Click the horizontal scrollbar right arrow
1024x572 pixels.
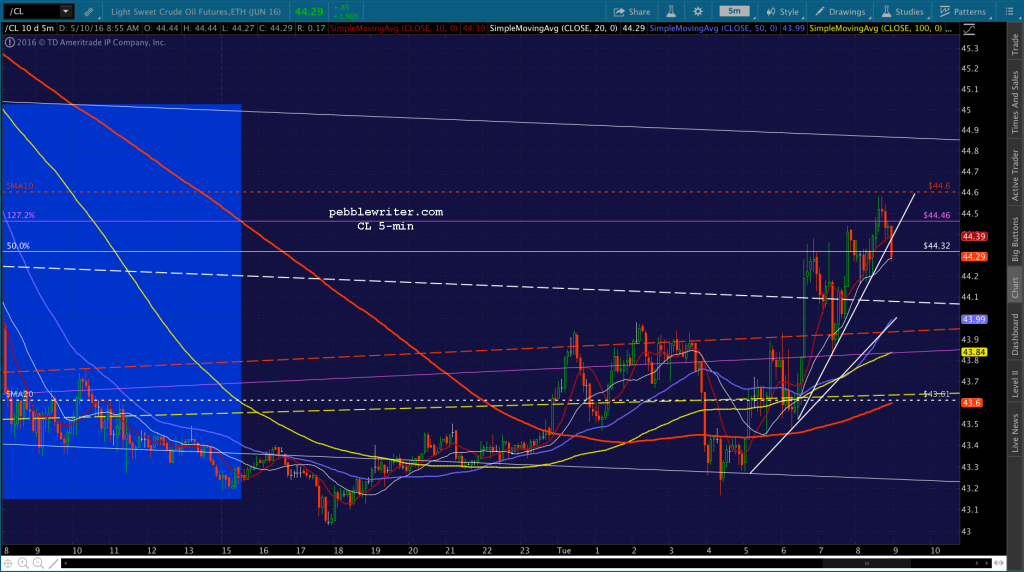987,563
